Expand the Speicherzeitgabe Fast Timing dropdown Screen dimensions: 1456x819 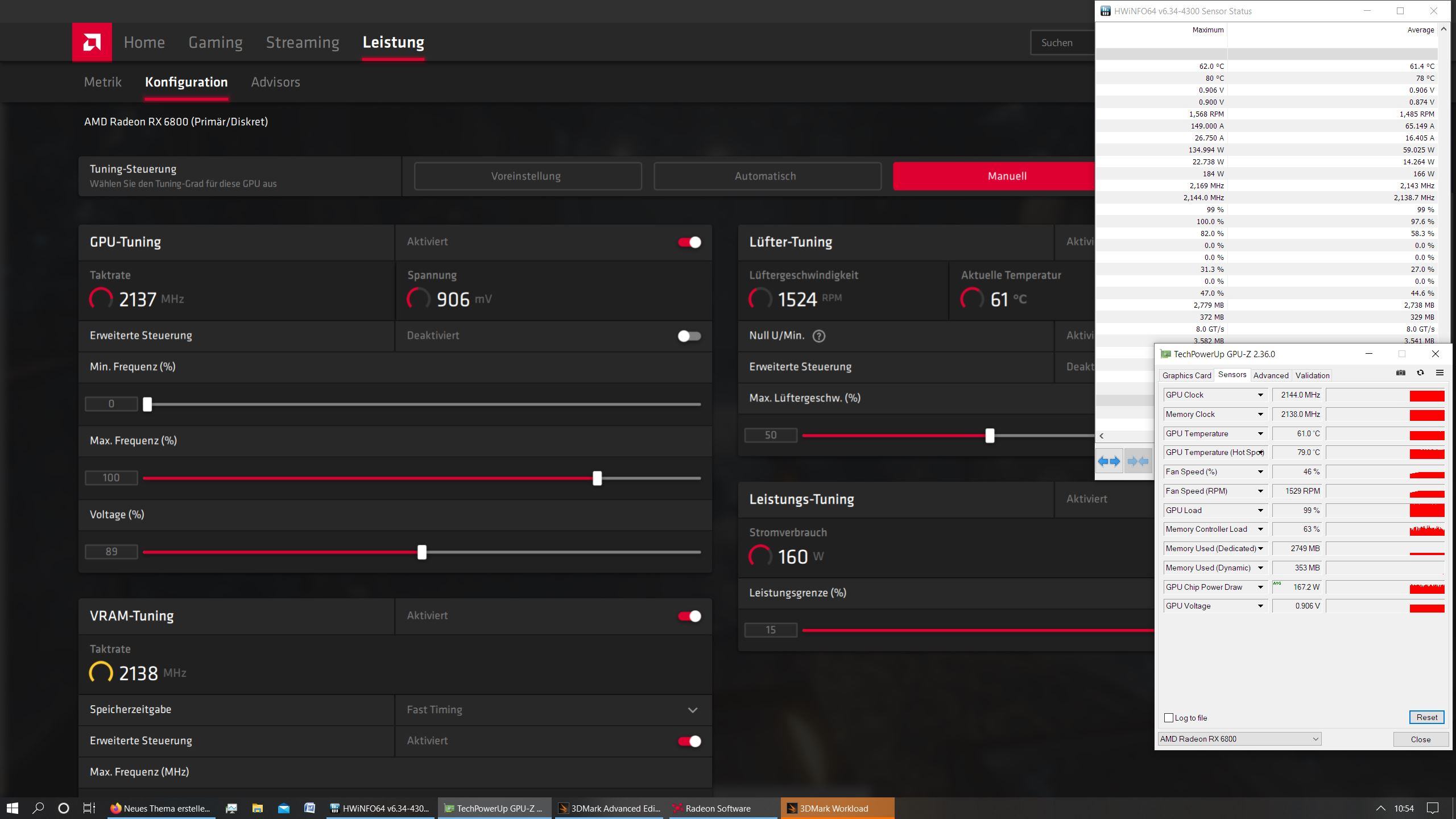coord(692,710)
